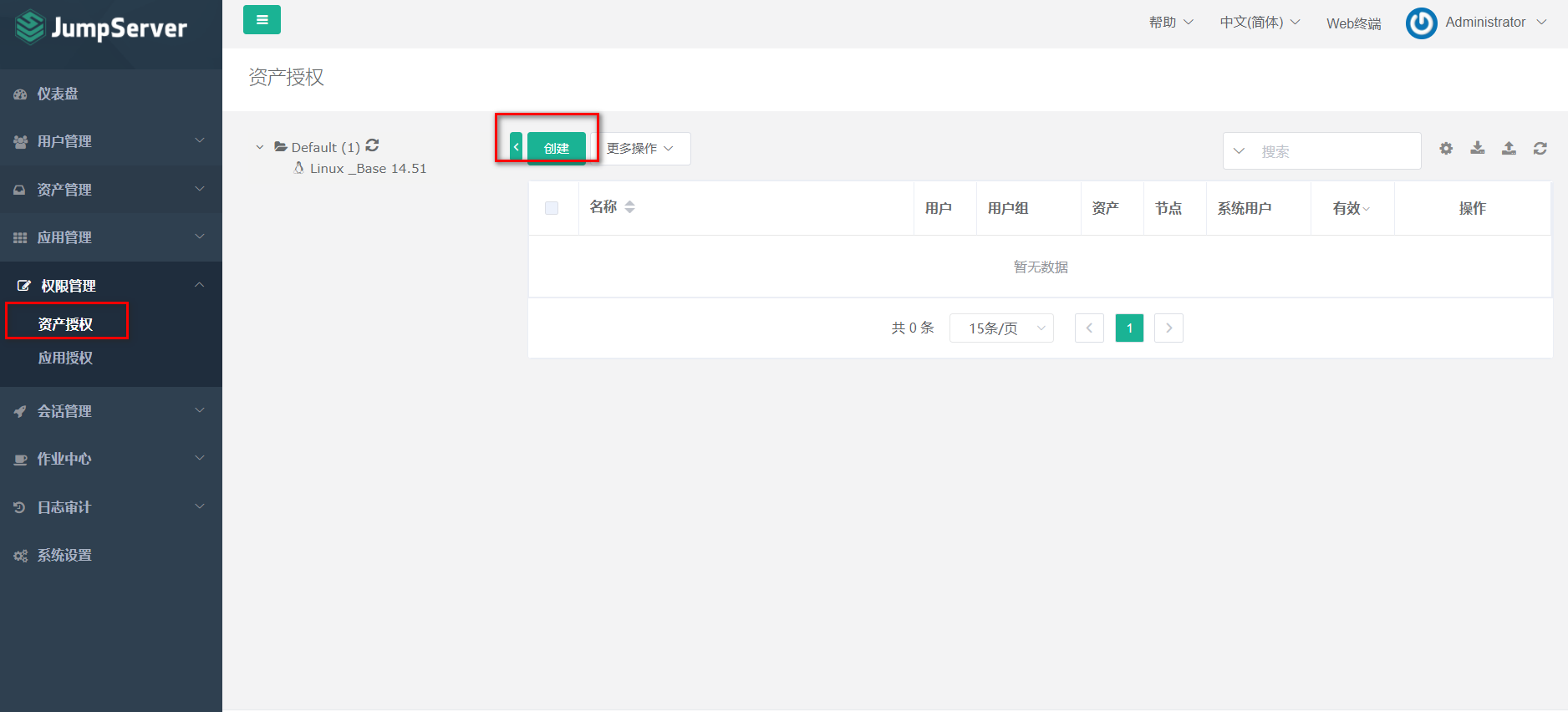The width and height of the screenshot is (1568, 712).
Task: Refresh the Default asset tree
Action: coord(373,145)
